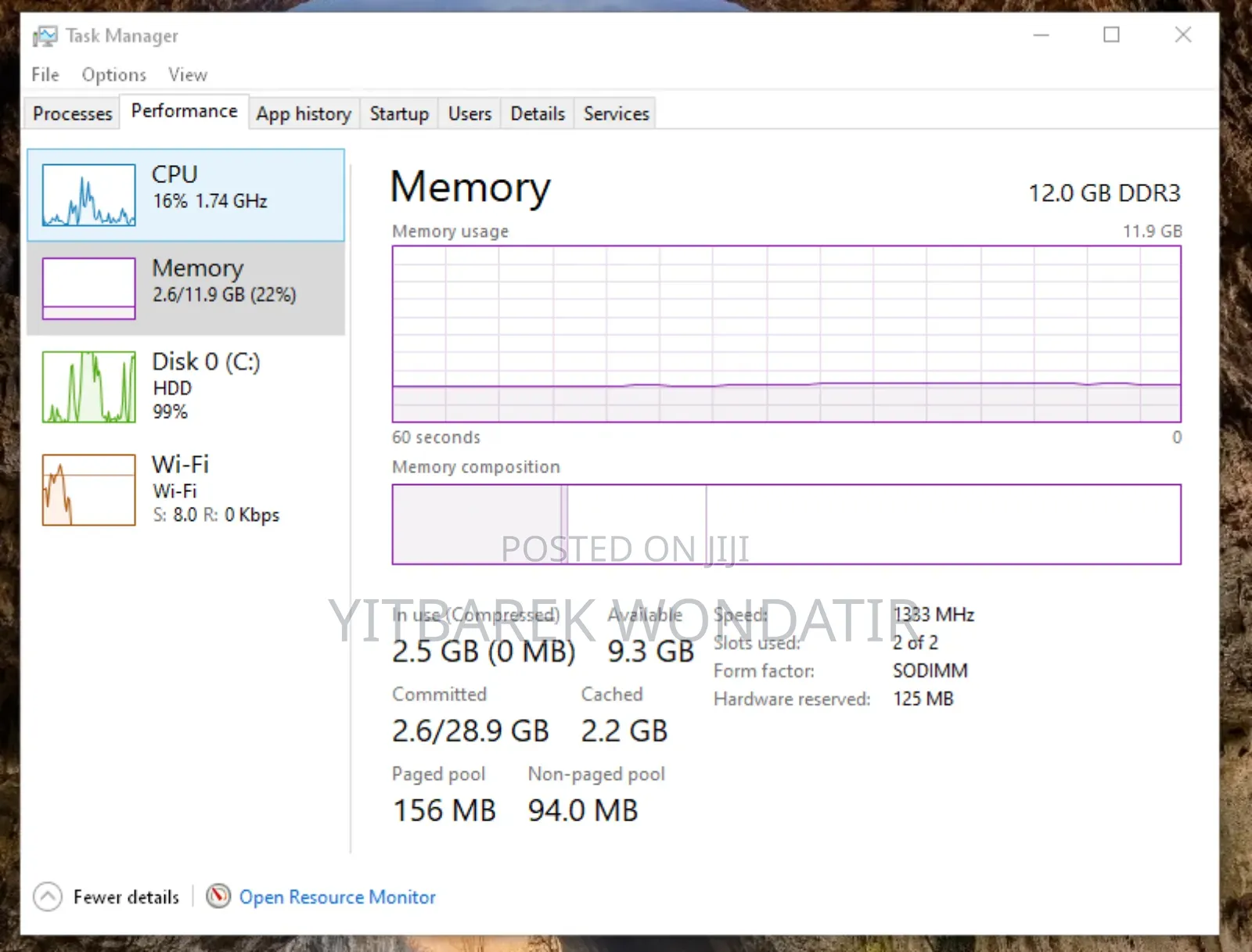The width and height of the screenshot is (1252, 952).
Task: Switch to the Processes tab
Action: [72, 113]
